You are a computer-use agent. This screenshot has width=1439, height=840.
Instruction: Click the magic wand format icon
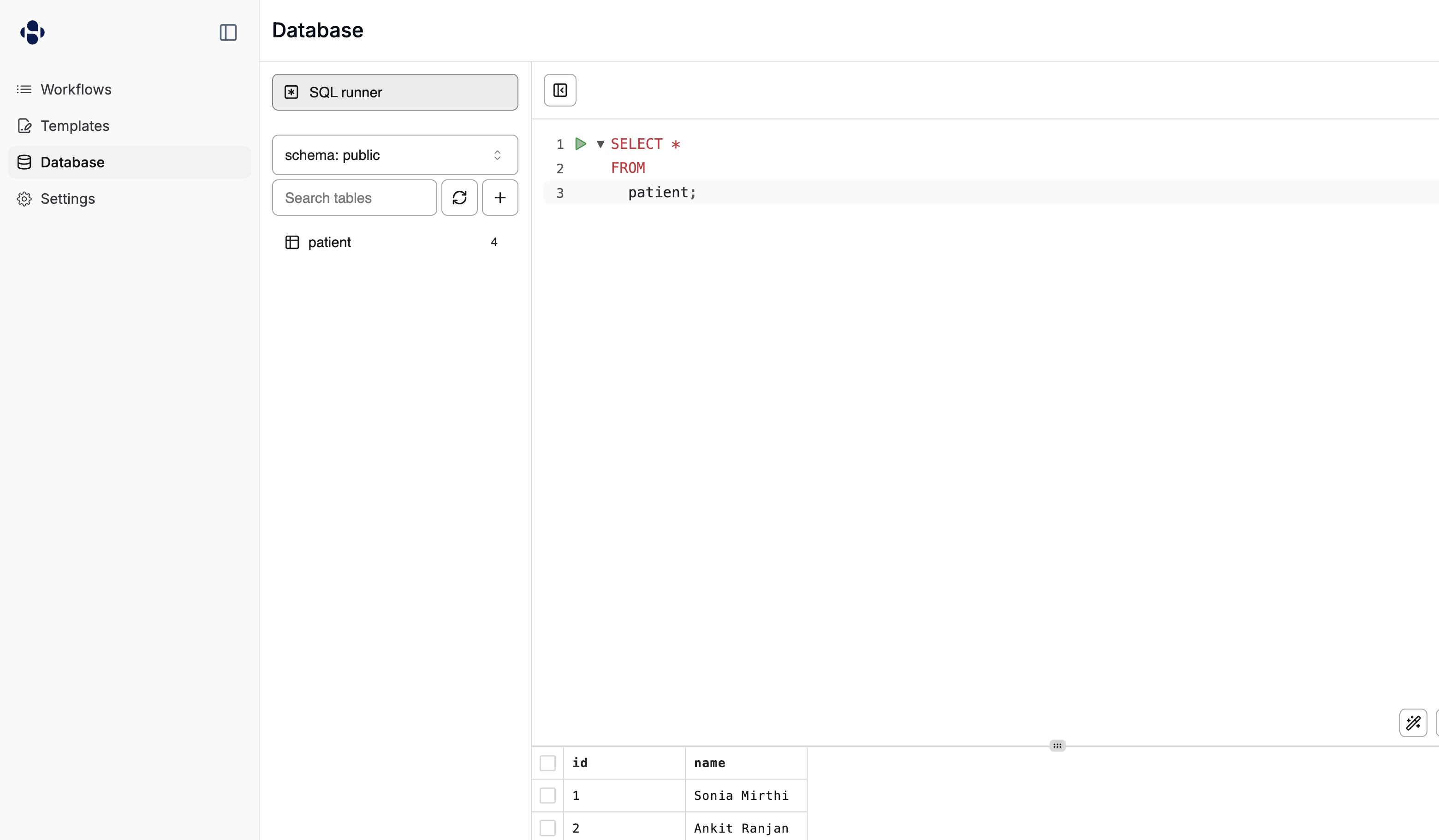1413,723
